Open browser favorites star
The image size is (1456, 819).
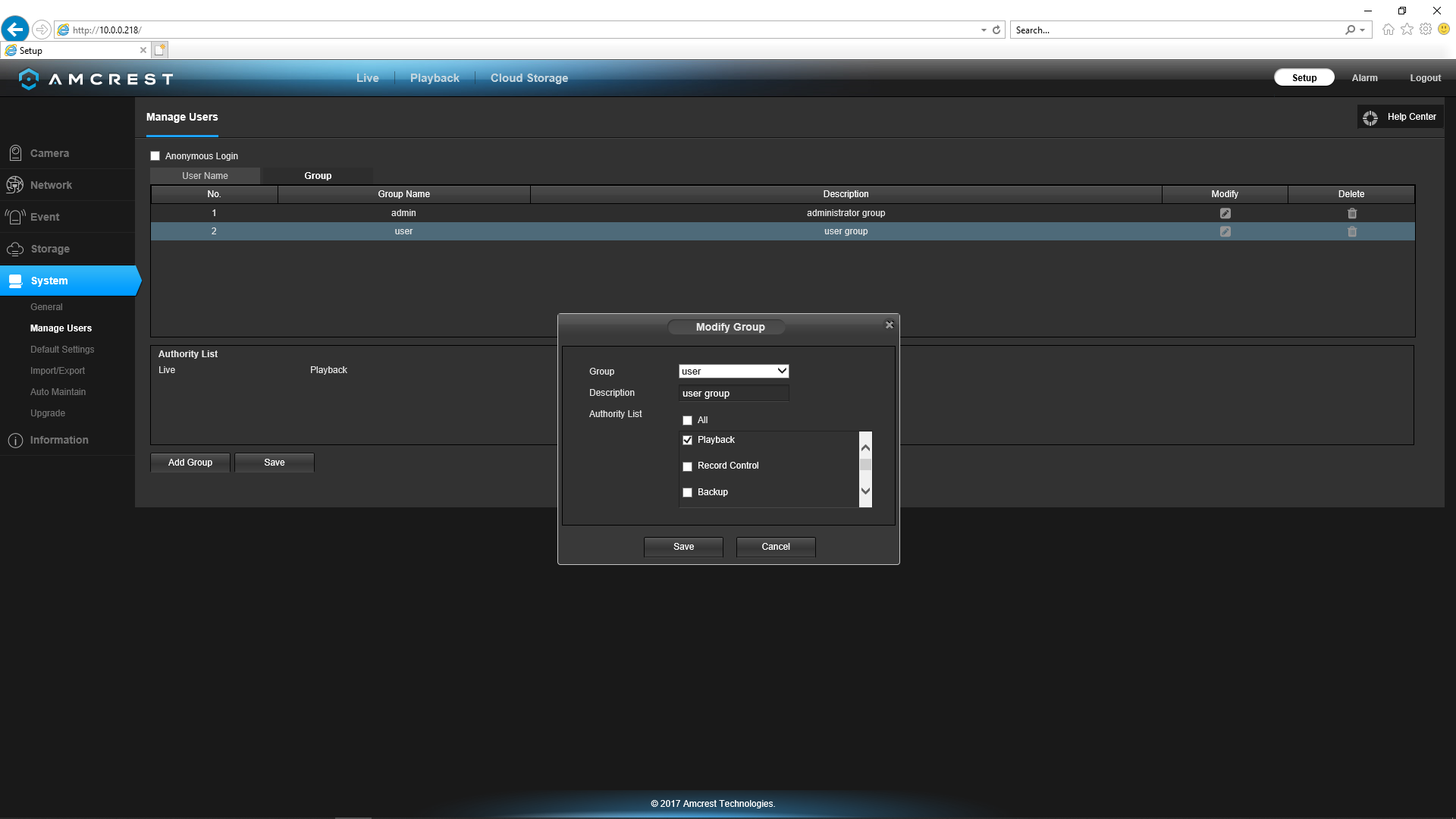click(1407, 30)
